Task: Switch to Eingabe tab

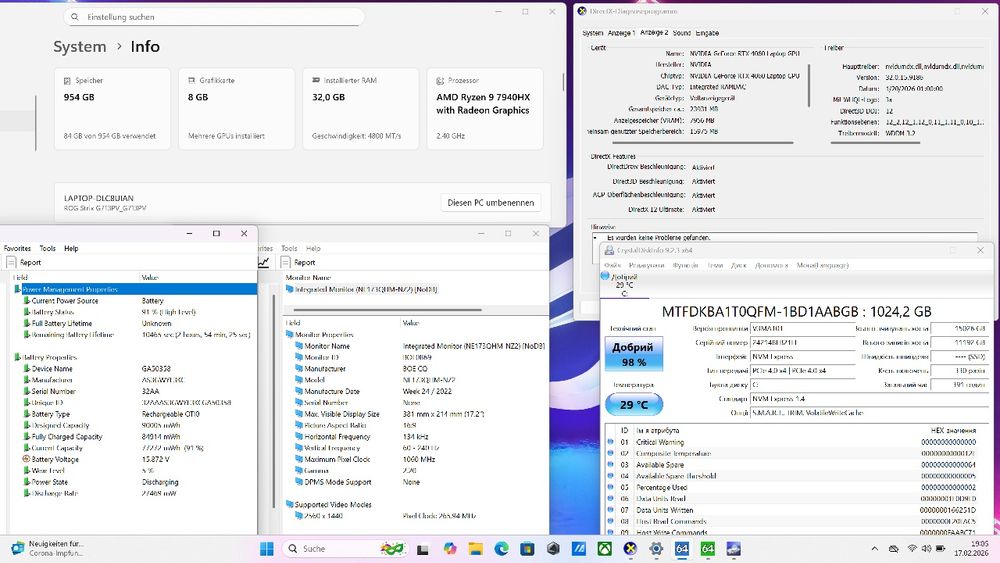Action: [x=707, y=33]
